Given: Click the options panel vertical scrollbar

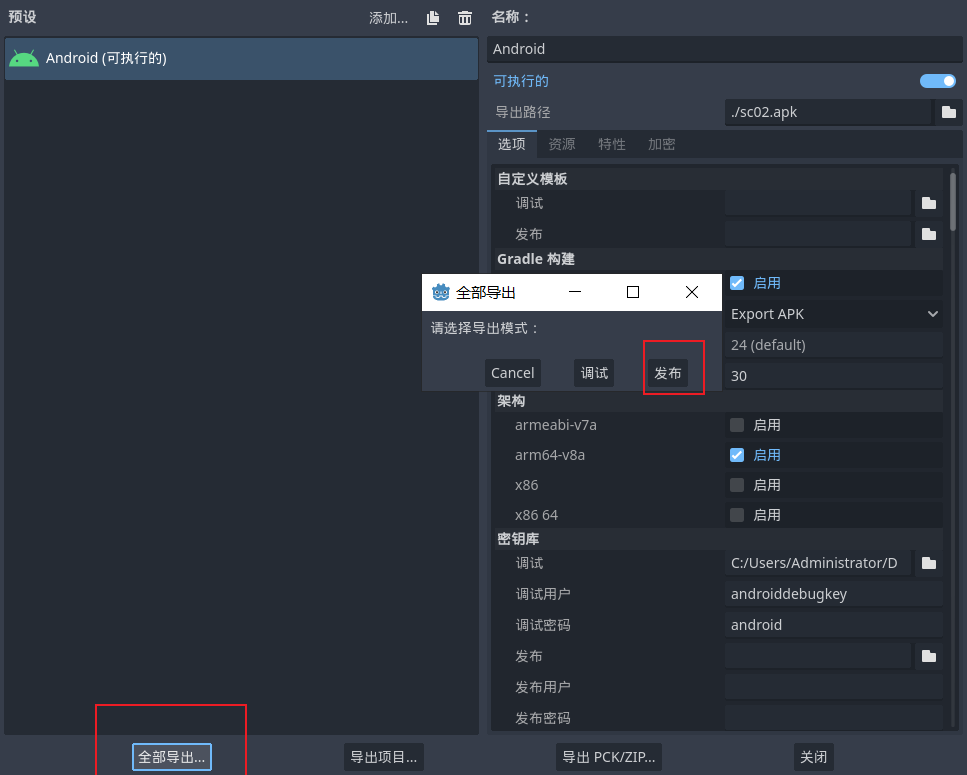Looking at the screenshot, I should point(953,202).
